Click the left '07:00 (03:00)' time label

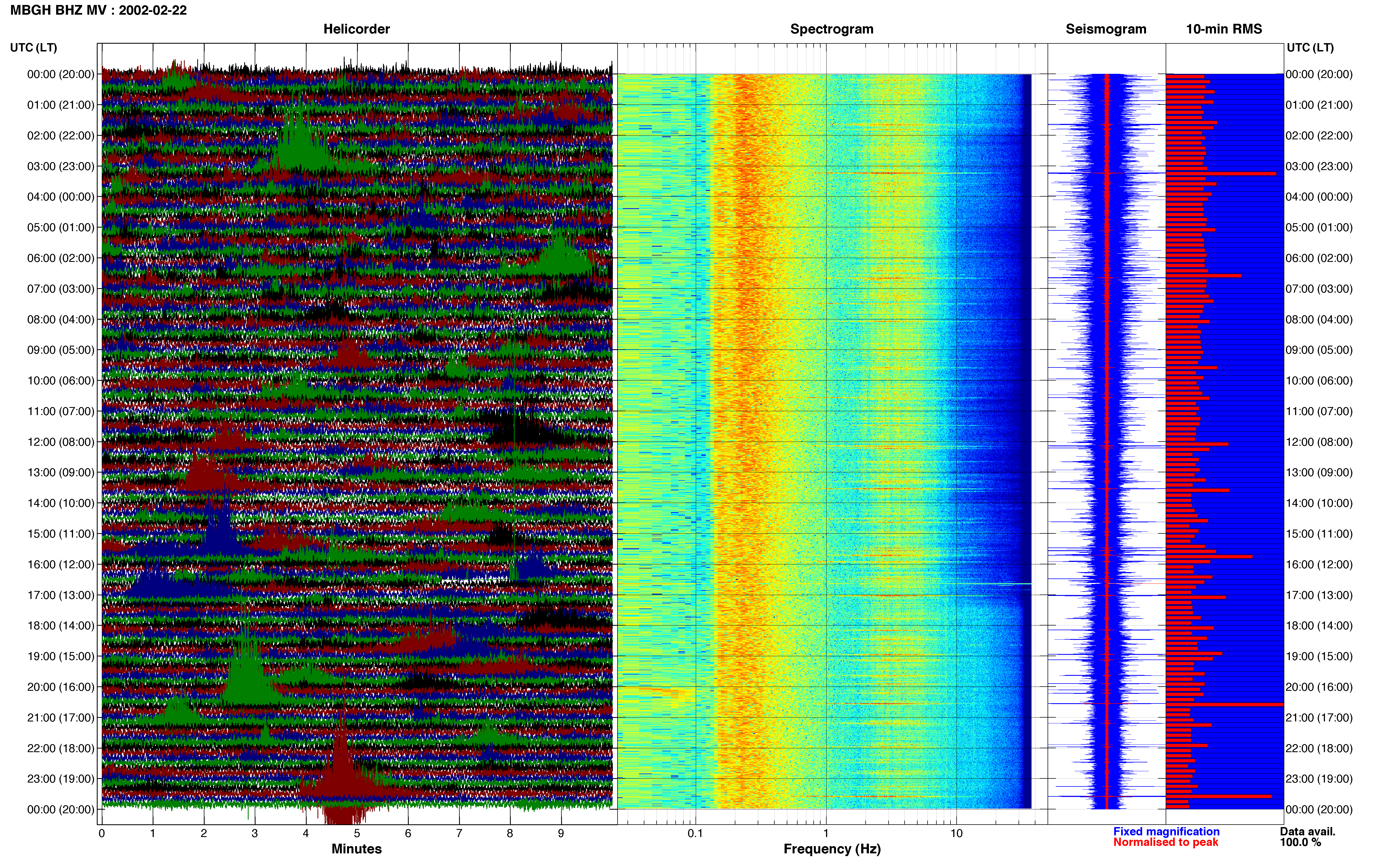coord(61,289)
